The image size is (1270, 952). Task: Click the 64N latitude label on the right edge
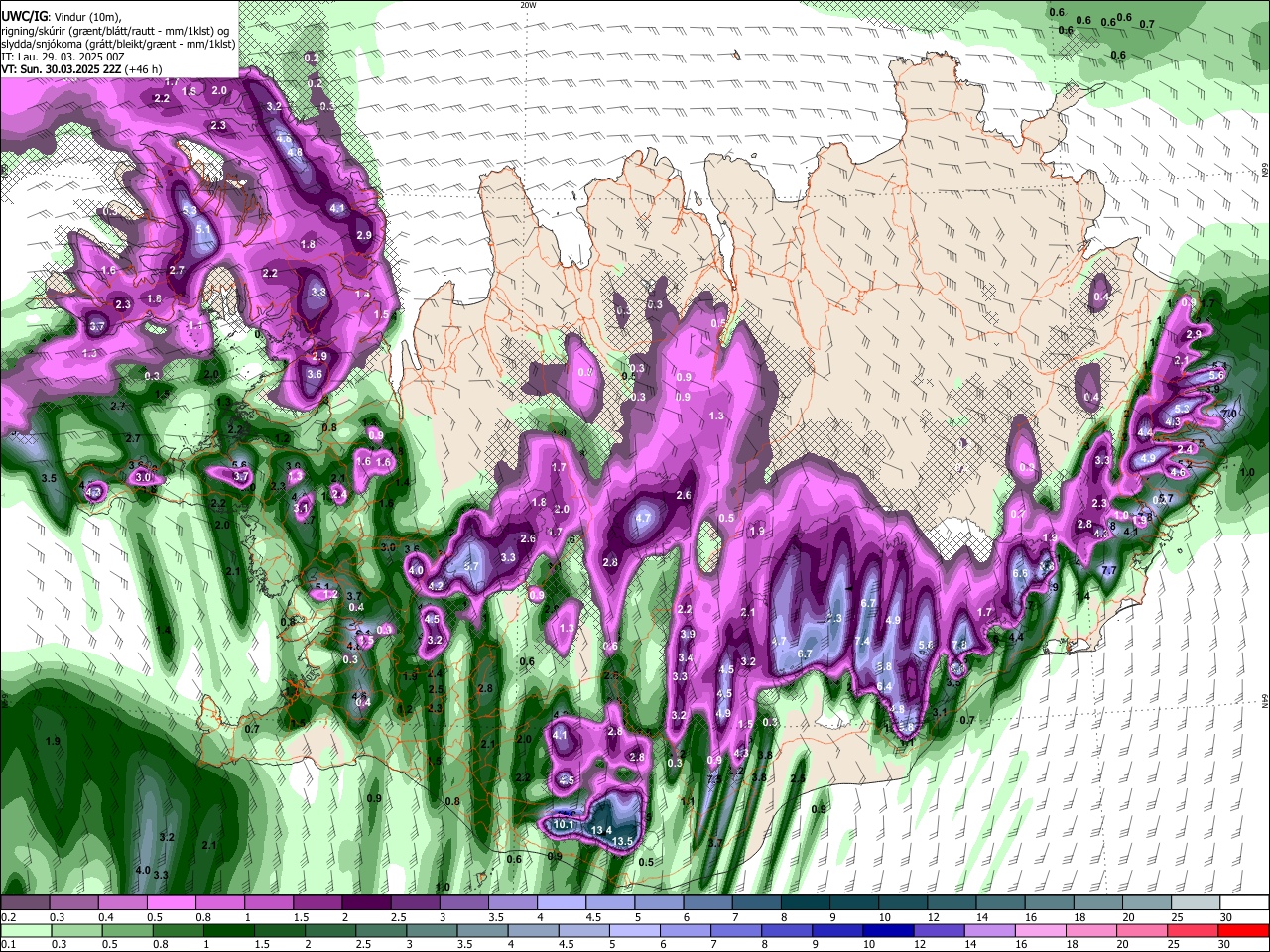pyautogui.click(x=1265, y=701)
